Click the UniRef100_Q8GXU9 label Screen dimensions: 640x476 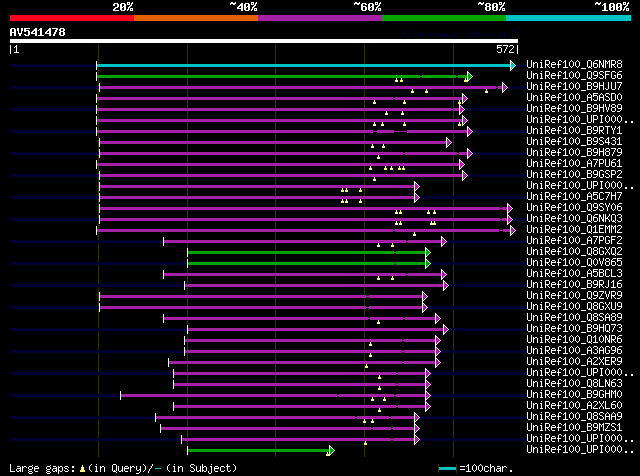[574, 307]
